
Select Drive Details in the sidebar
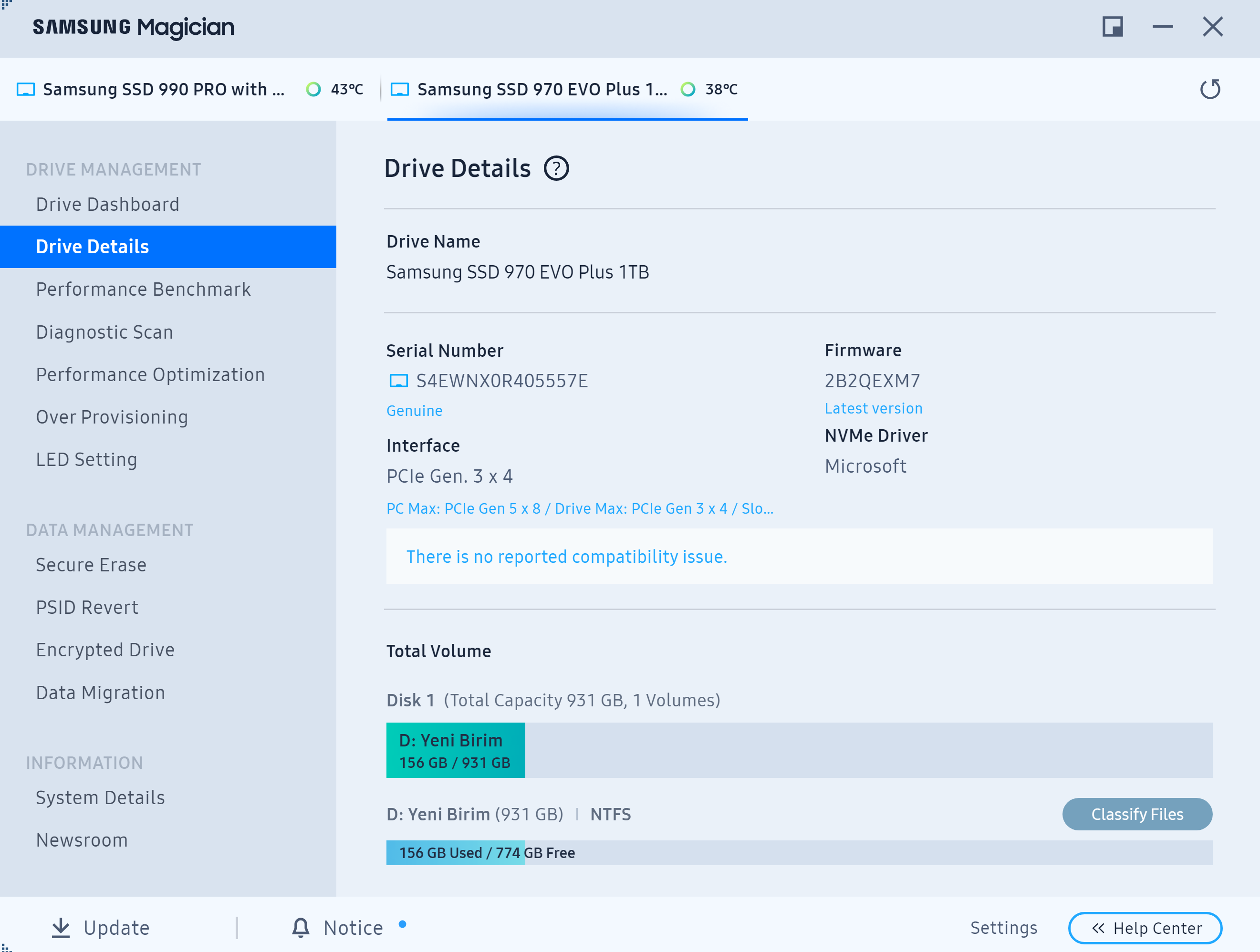point(168,247)
